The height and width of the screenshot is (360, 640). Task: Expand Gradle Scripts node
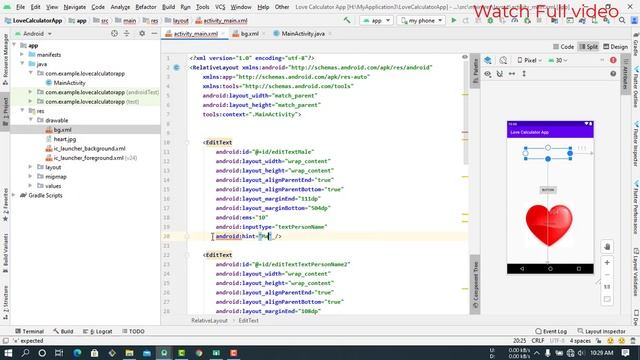14,196
